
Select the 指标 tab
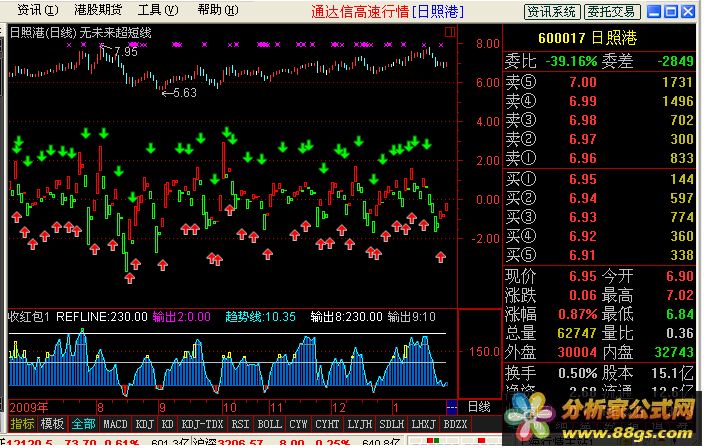22,424
